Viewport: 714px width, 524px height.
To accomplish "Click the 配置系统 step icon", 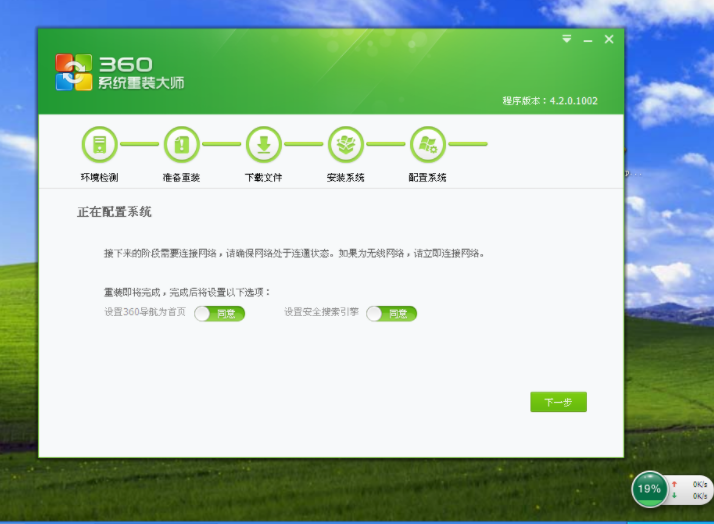I will pyautogui.click(x=428, y=144).
